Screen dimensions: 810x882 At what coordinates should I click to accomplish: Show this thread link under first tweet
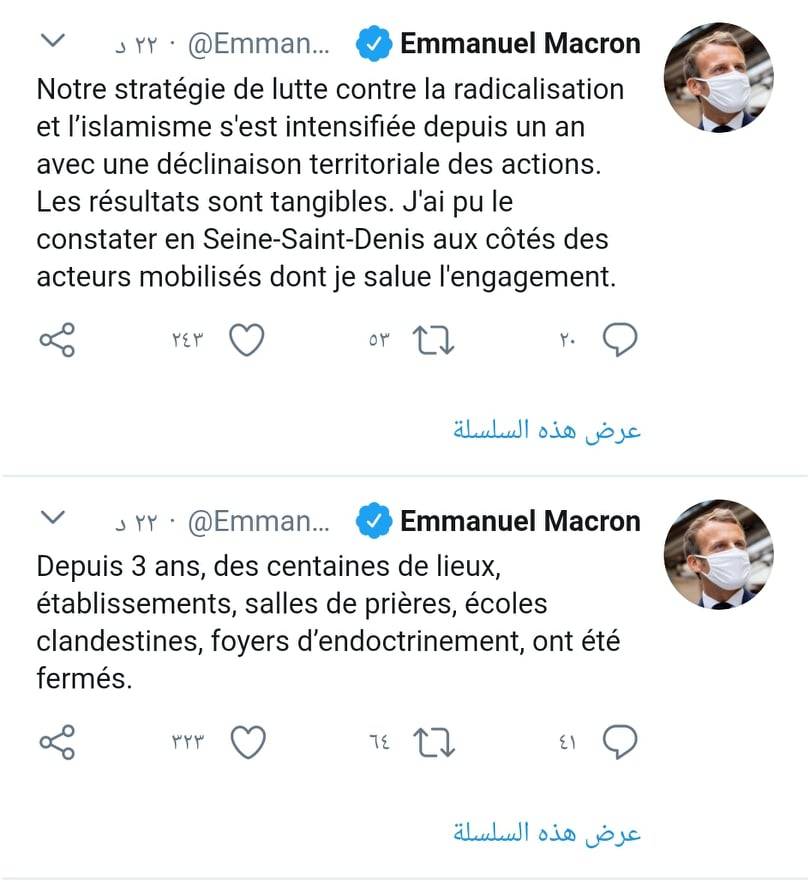click(x=547, y=430)
